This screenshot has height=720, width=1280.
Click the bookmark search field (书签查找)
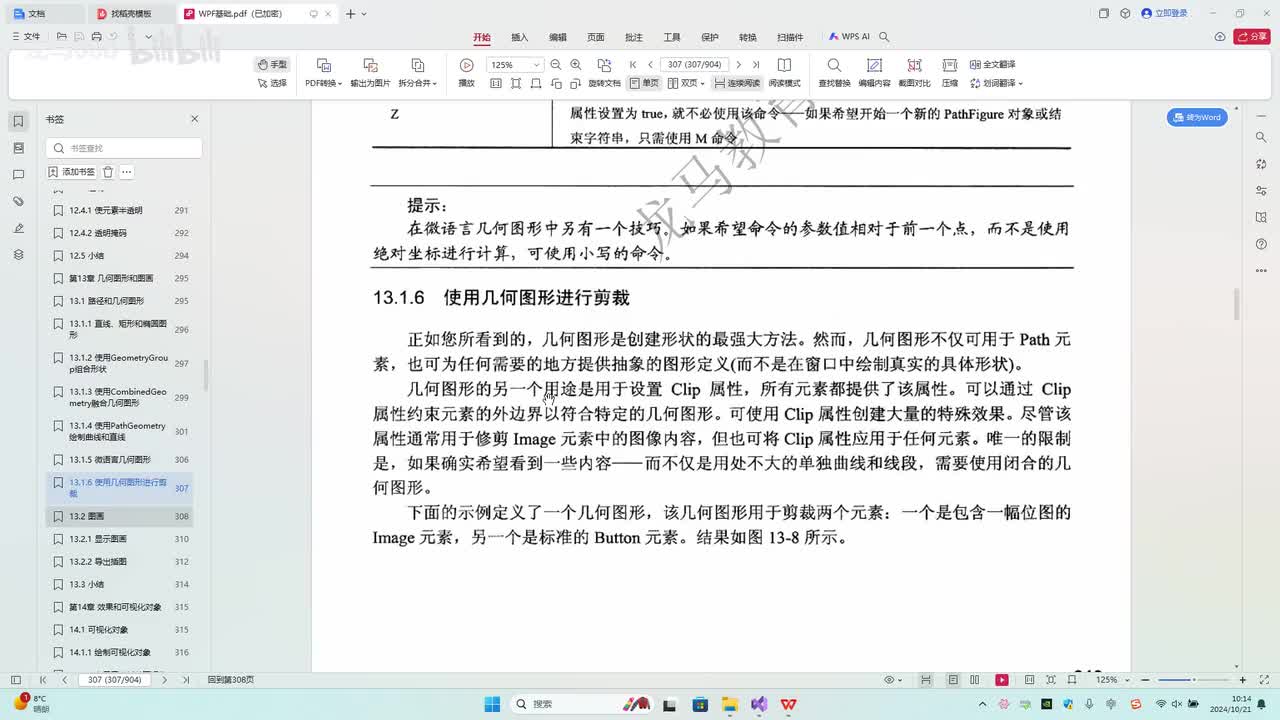click(x=124, y=148)
